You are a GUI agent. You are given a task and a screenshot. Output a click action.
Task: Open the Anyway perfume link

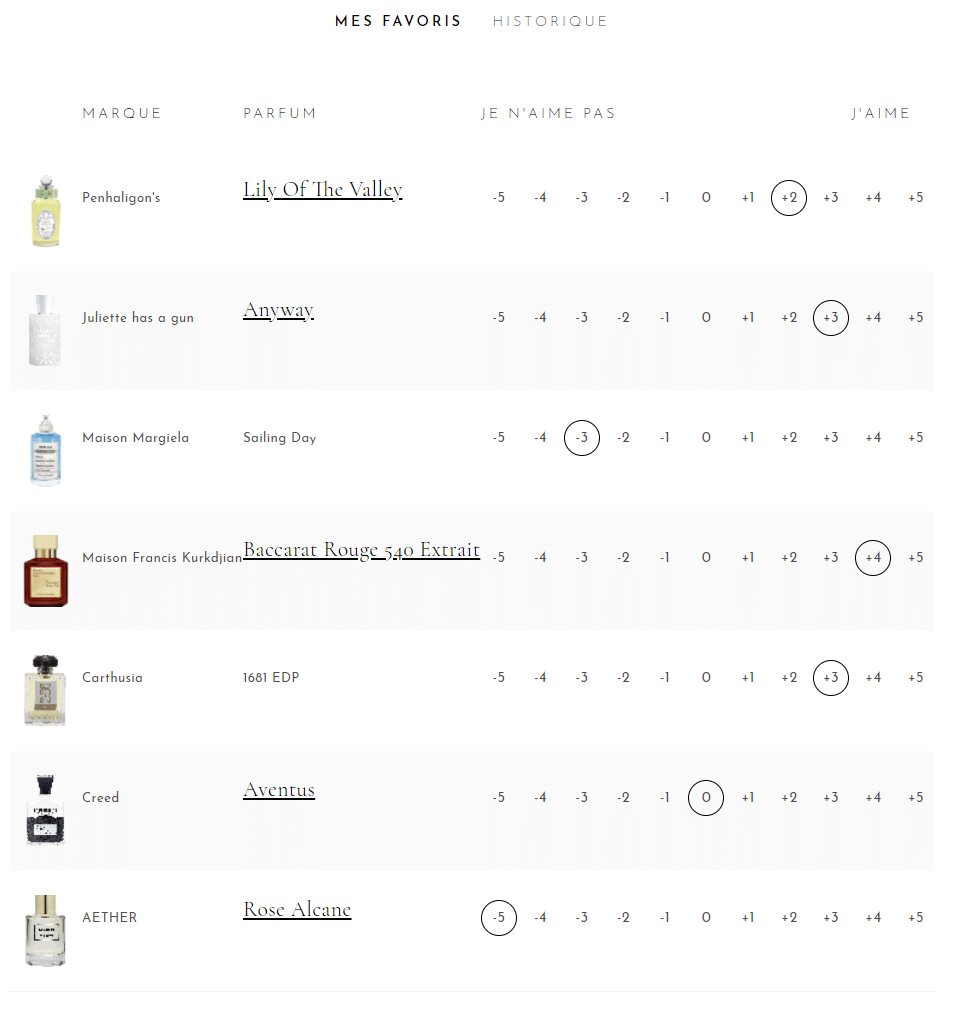[x=278, y=310]
